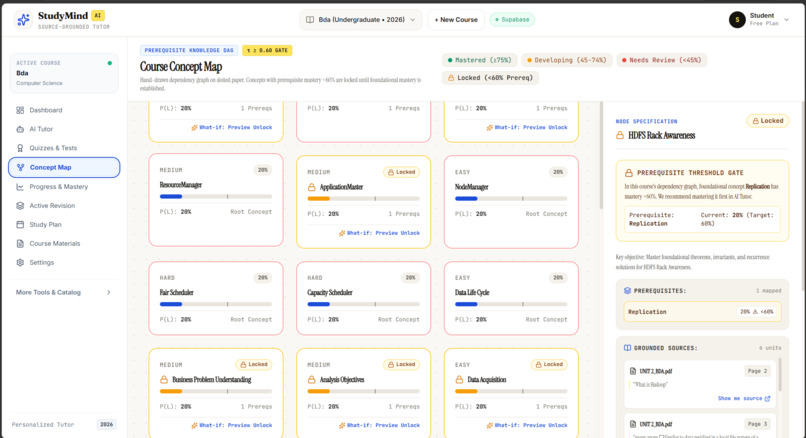Click the lock icon beside Analysis Objectives
The width and height of the screenshot is (806, 438).
[x=312, y=379]
